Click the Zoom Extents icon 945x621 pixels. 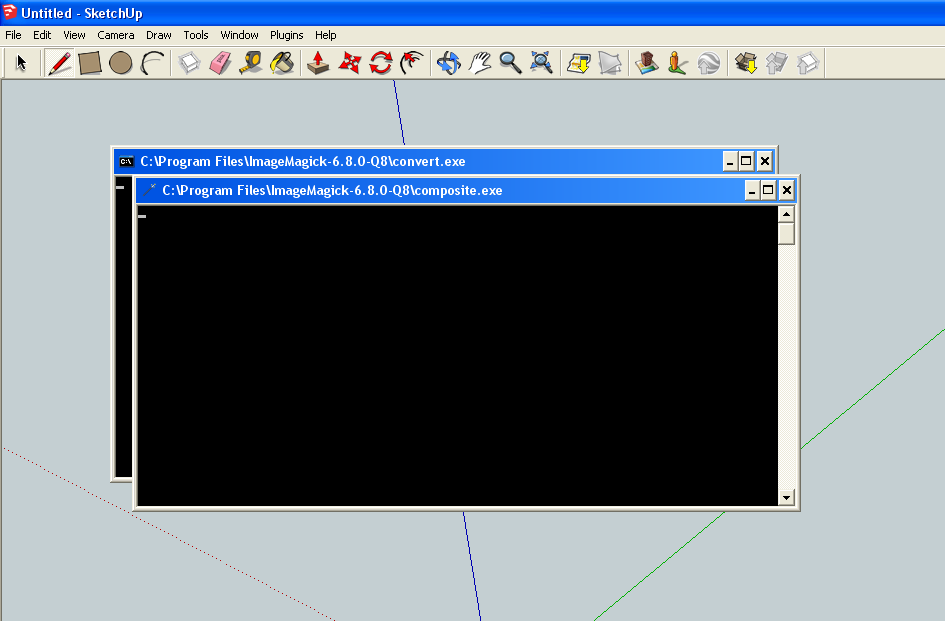[541, 63]
